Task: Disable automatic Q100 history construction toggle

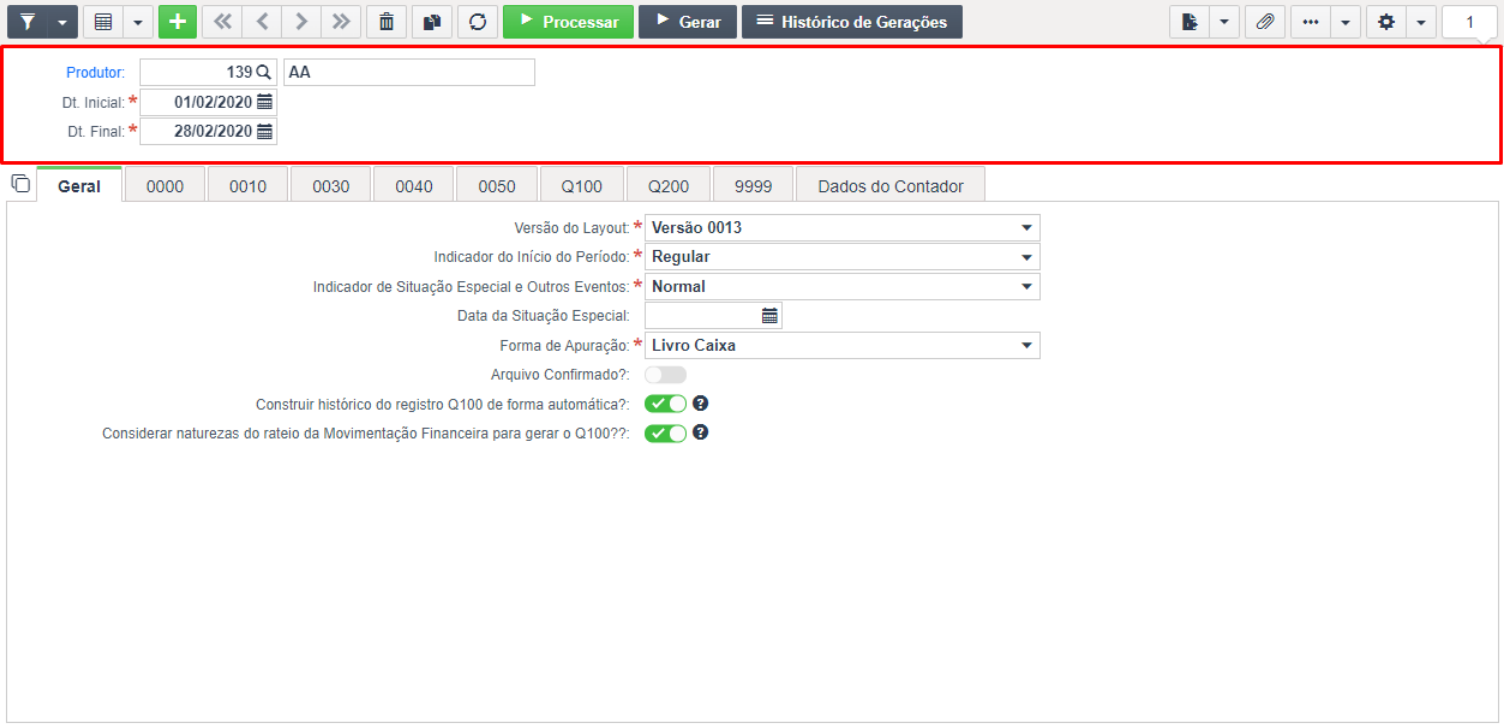Action: [x=666, y=404]
